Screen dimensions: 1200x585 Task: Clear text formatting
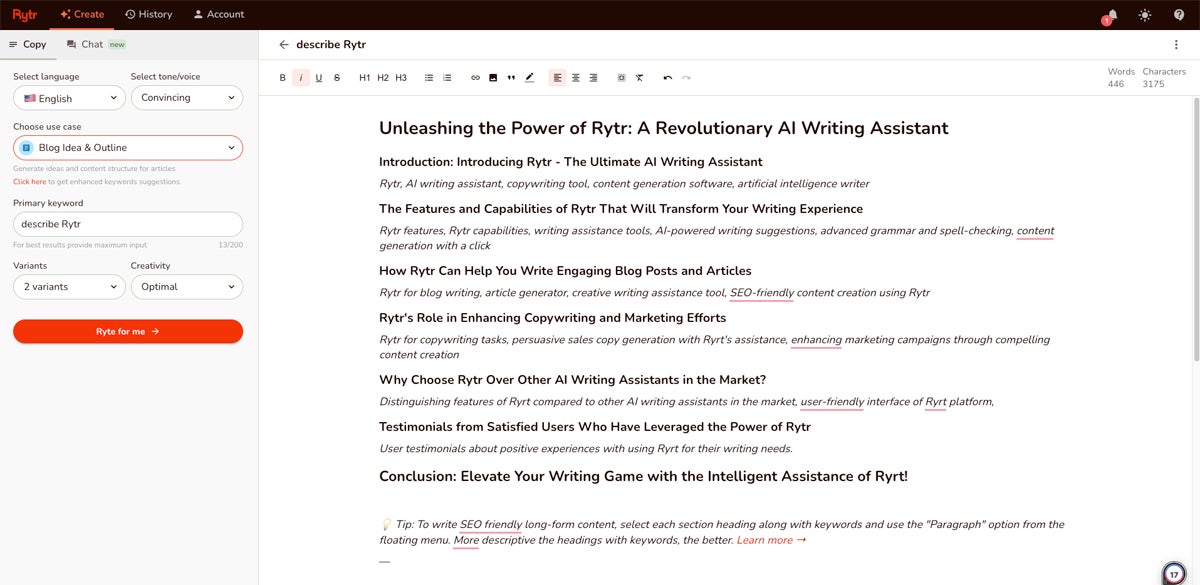click(x=640, y=78)
